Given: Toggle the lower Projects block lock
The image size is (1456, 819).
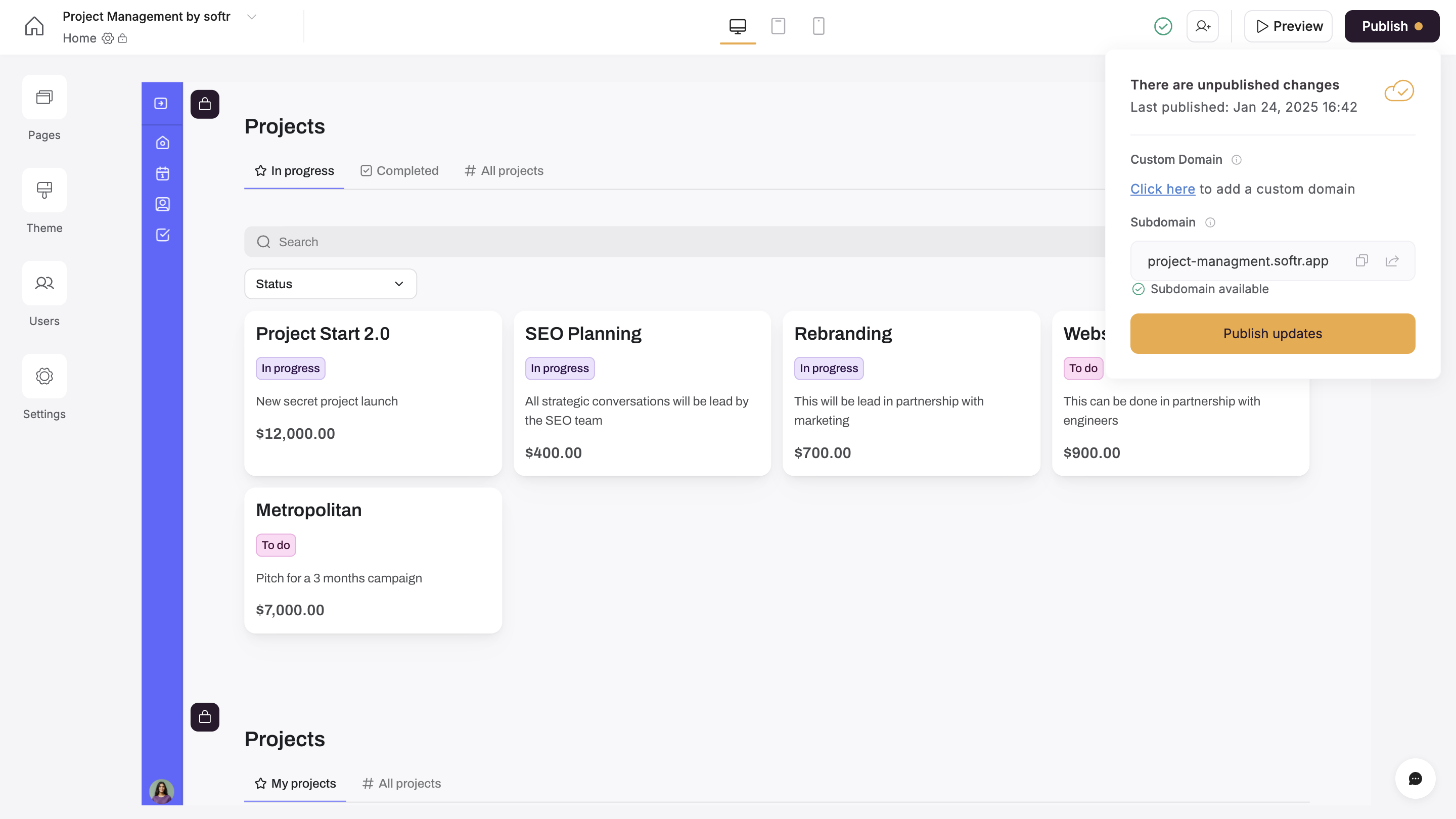Looking at the screenshot, I should coord(205,717).
